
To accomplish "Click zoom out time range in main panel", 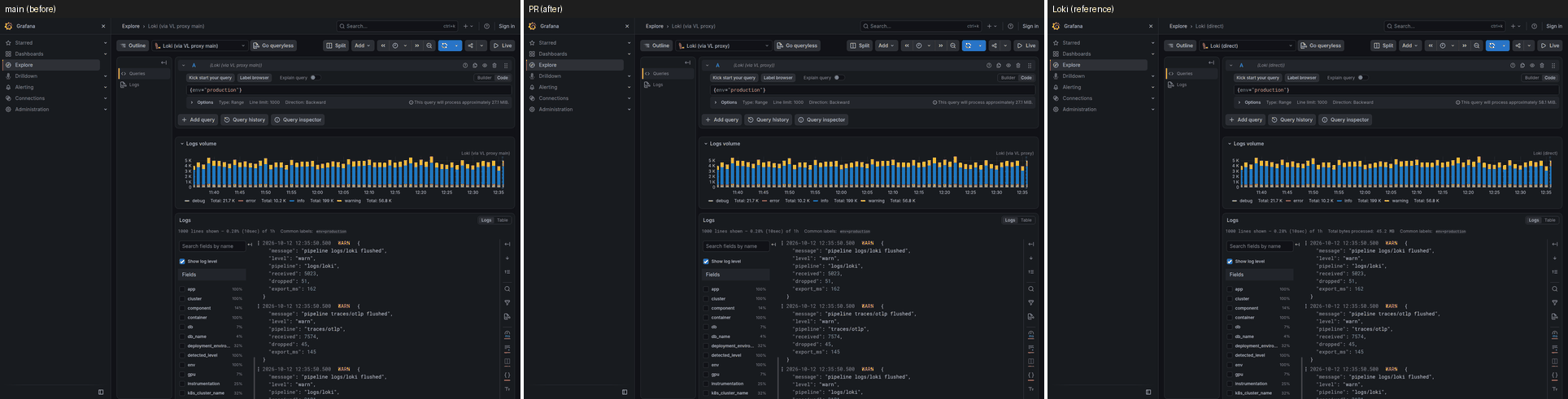I will (429, 46).
